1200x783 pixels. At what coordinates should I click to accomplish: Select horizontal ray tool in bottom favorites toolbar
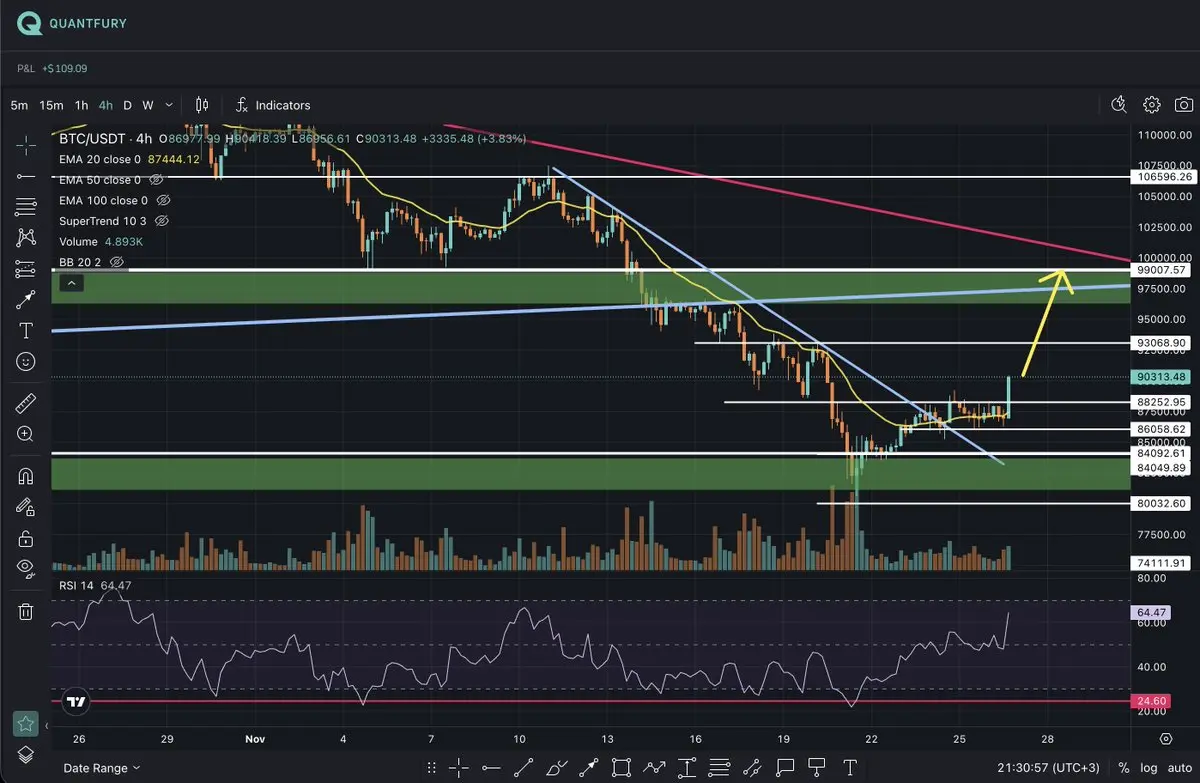[x=491, y=767]
